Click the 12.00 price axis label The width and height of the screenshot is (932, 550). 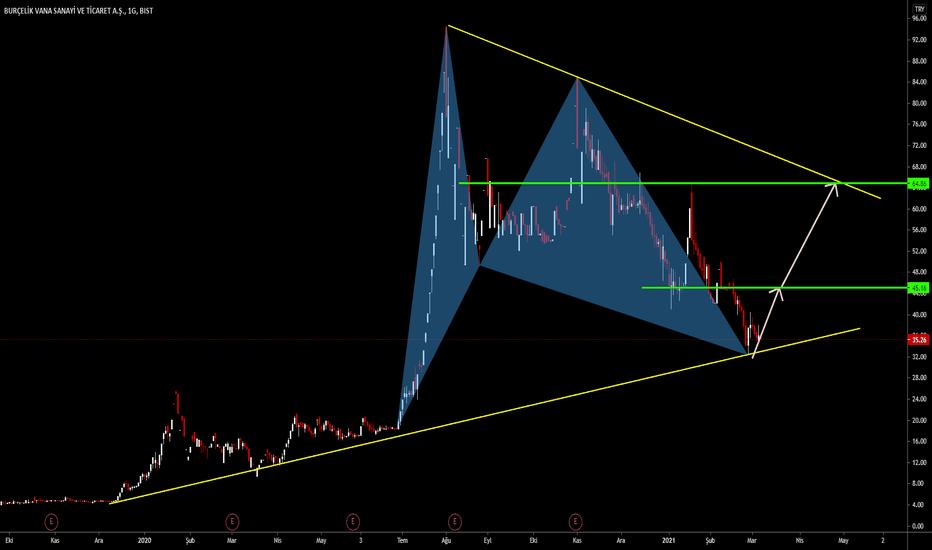(x=919, y=462)
